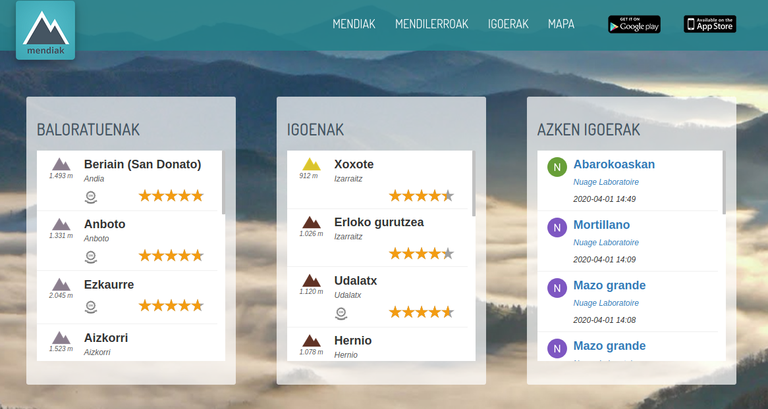Click the mendiak logo icon
This screenshot has width=768, height=409.
tap(46, 30)
